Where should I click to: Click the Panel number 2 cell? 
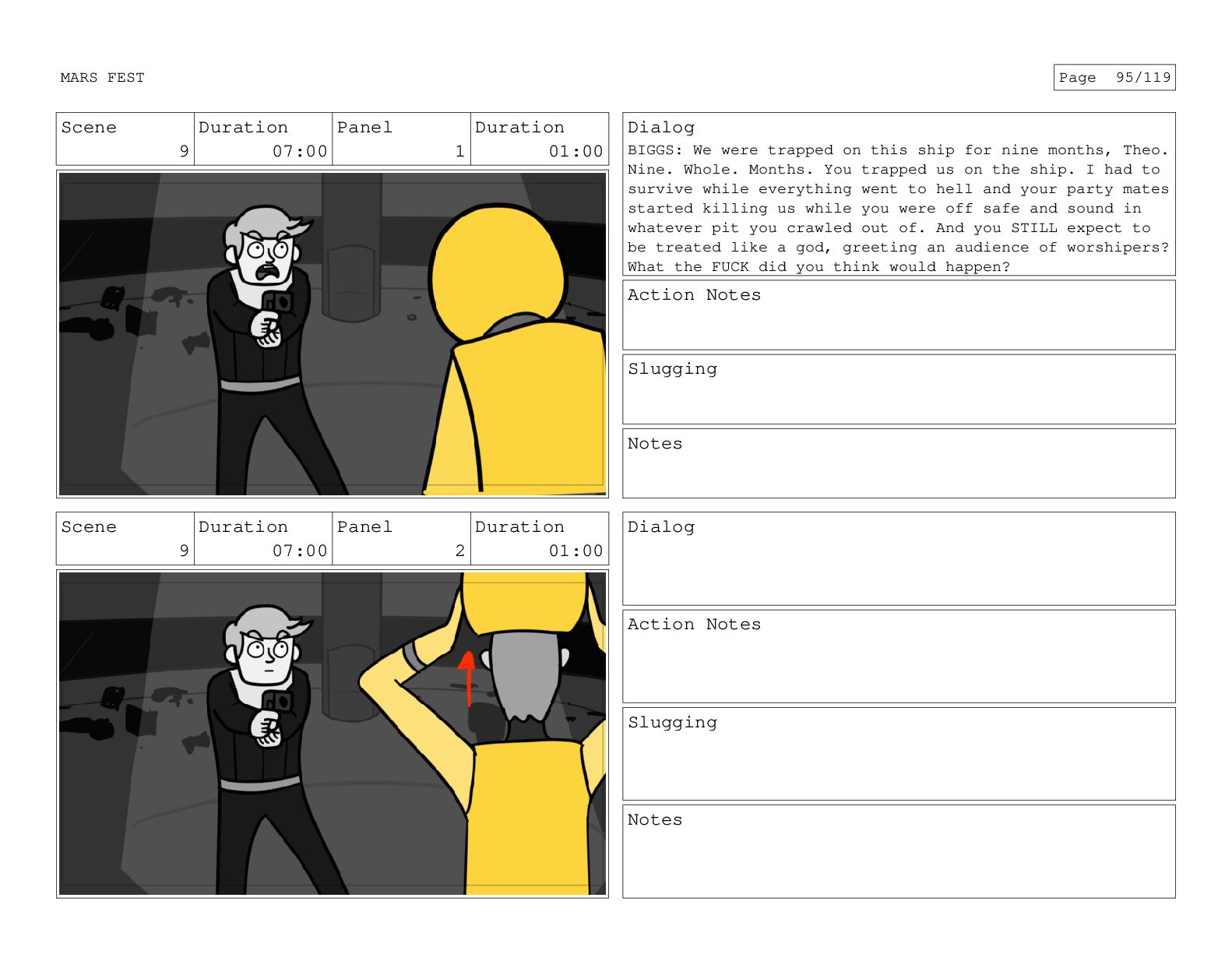point(401,538)
